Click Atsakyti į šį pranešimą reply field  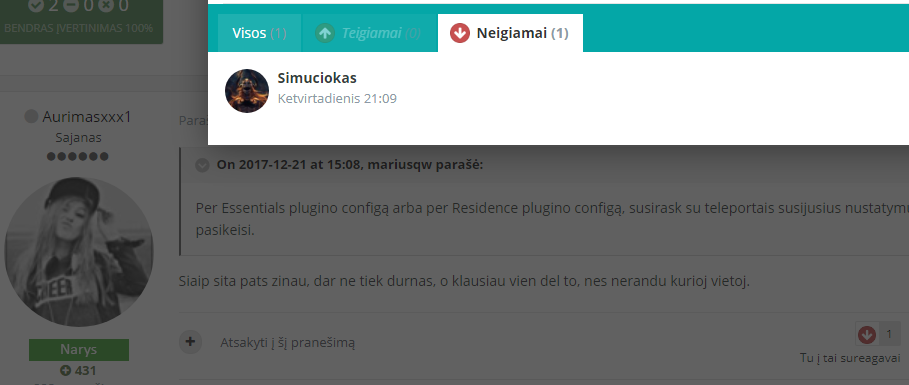tap(288, 343)
